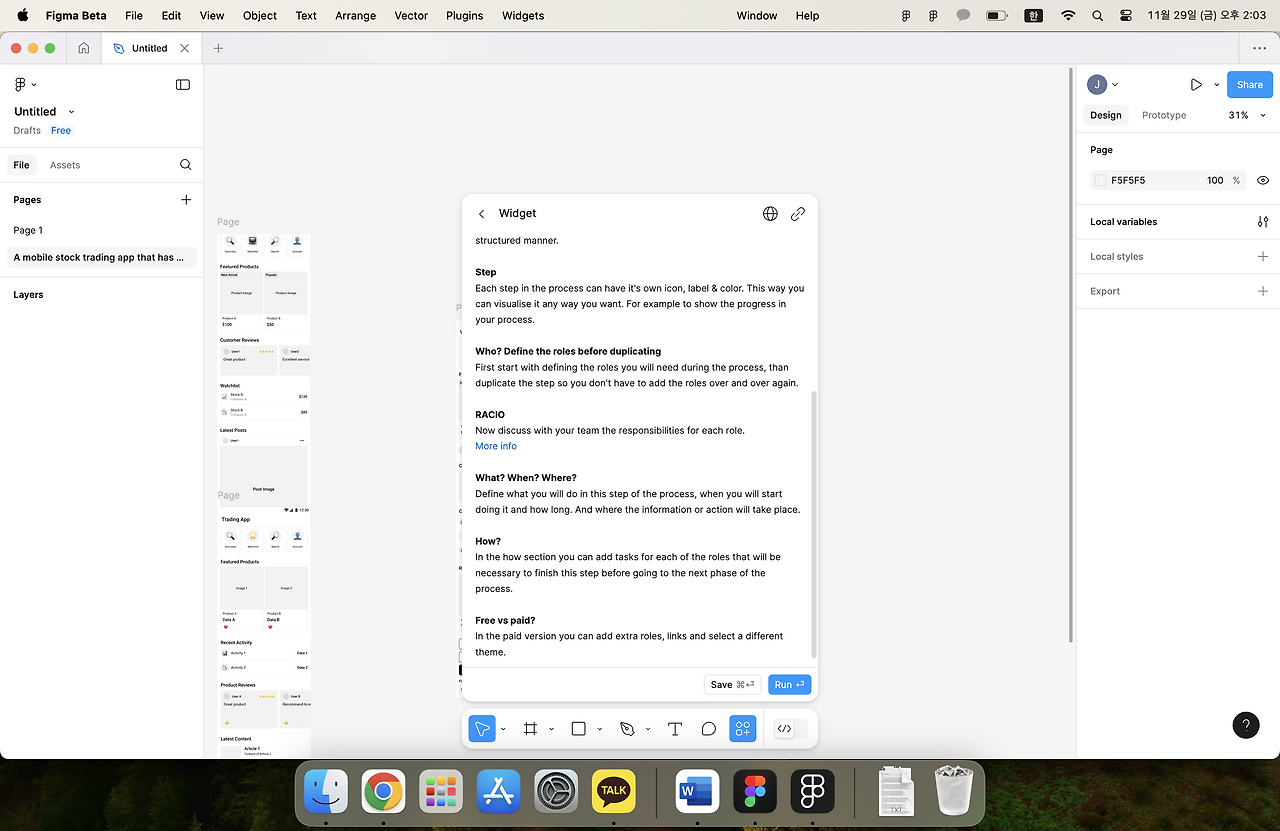Select the Design tab
The width and height of the screenshot is (1280, 831).
pyautogui.click(x=1106, y=115)
